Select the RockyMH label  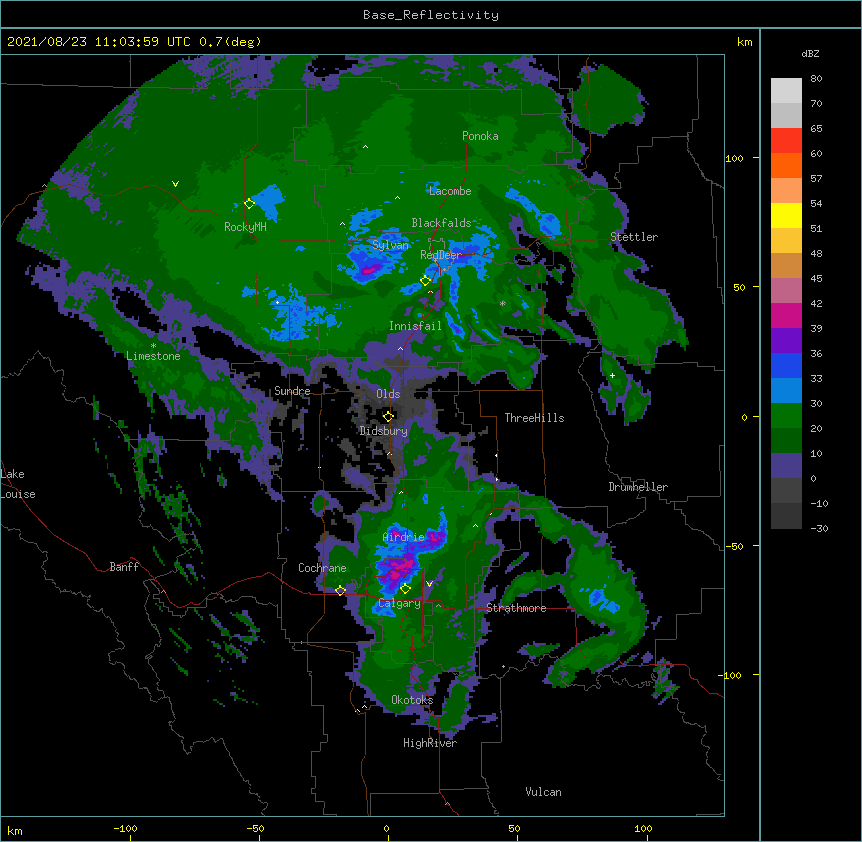pos(245,227)
